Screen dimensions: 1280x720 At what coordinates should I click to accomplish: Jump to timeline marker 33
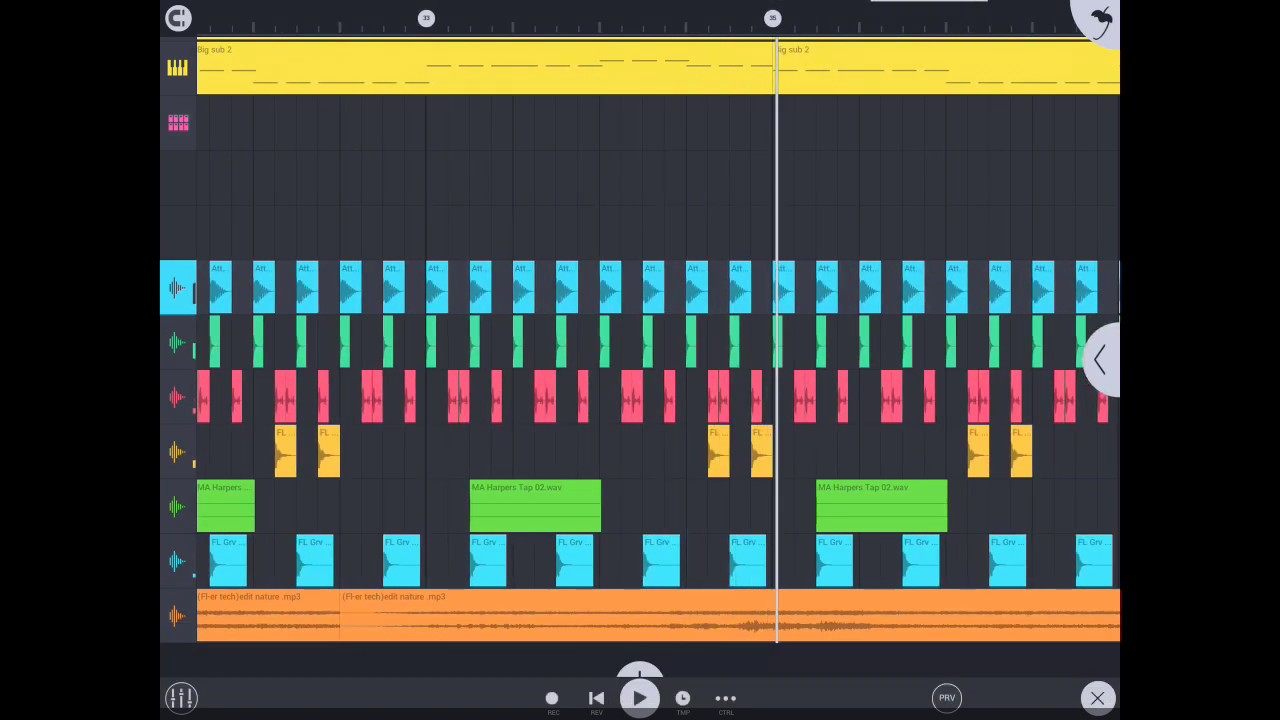(x=426, y=18)
